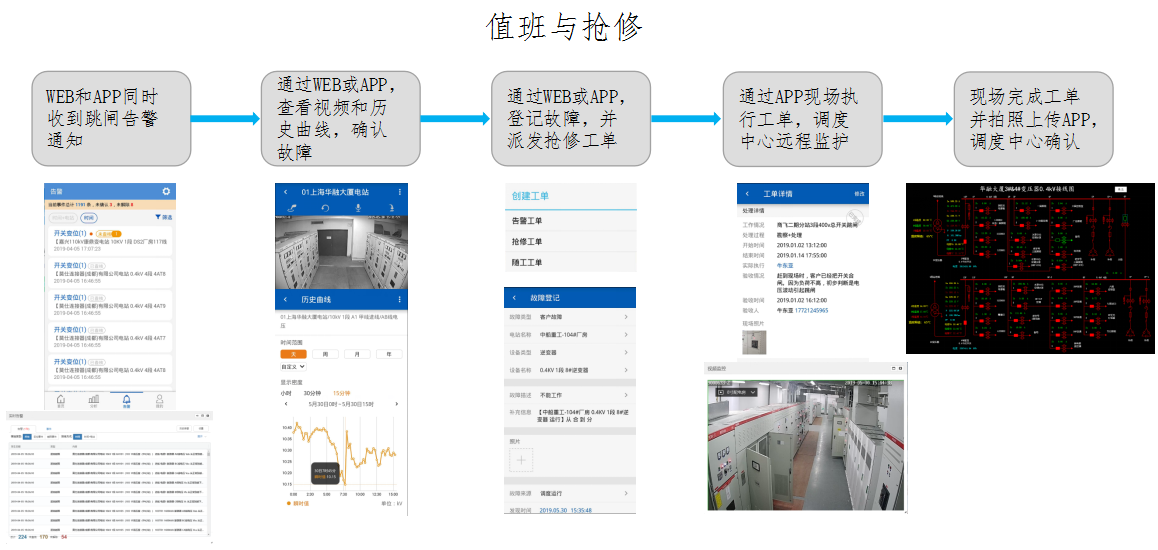Open the more options menu beside 上海华融大厦电站
1158x550 pixels.
400,191
